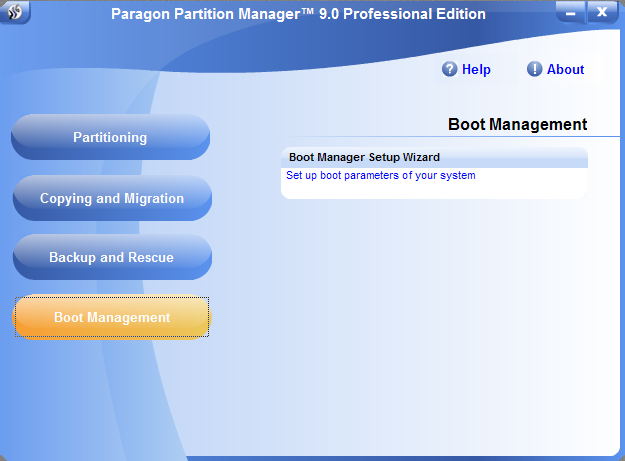This screenshot has height=461, width=625.
Task: Click the exclamation mark About icon
Action: click(x=535, y=69)
